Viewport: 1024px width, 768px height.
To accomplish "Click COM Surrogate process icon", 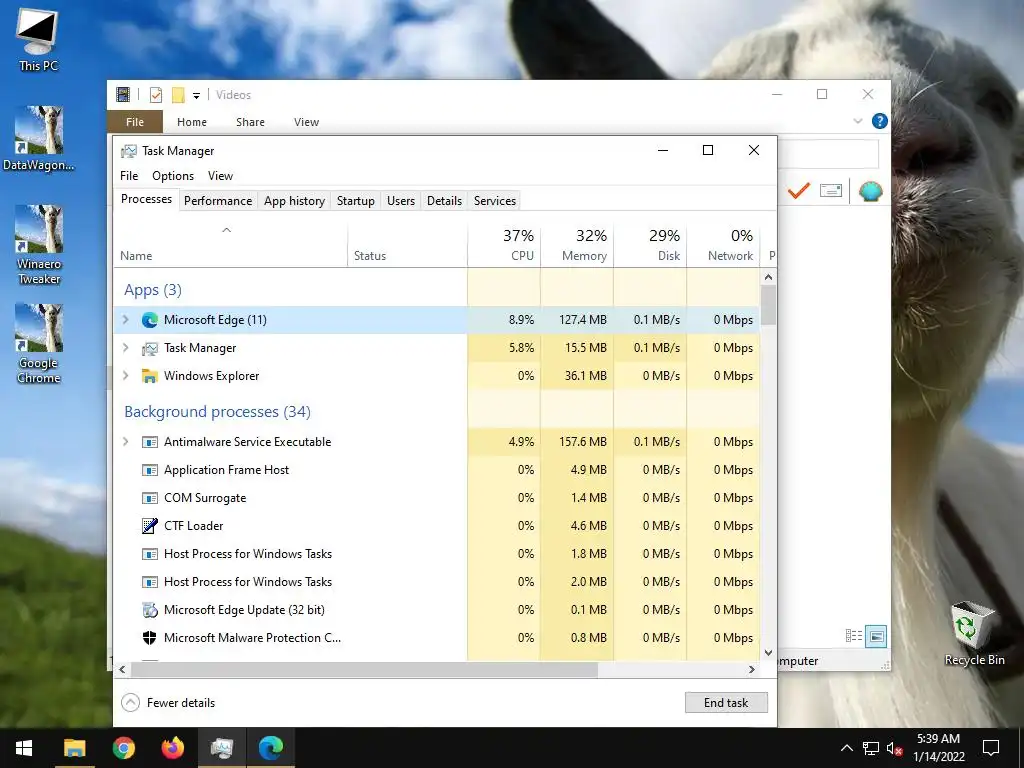I will point(150,498).
